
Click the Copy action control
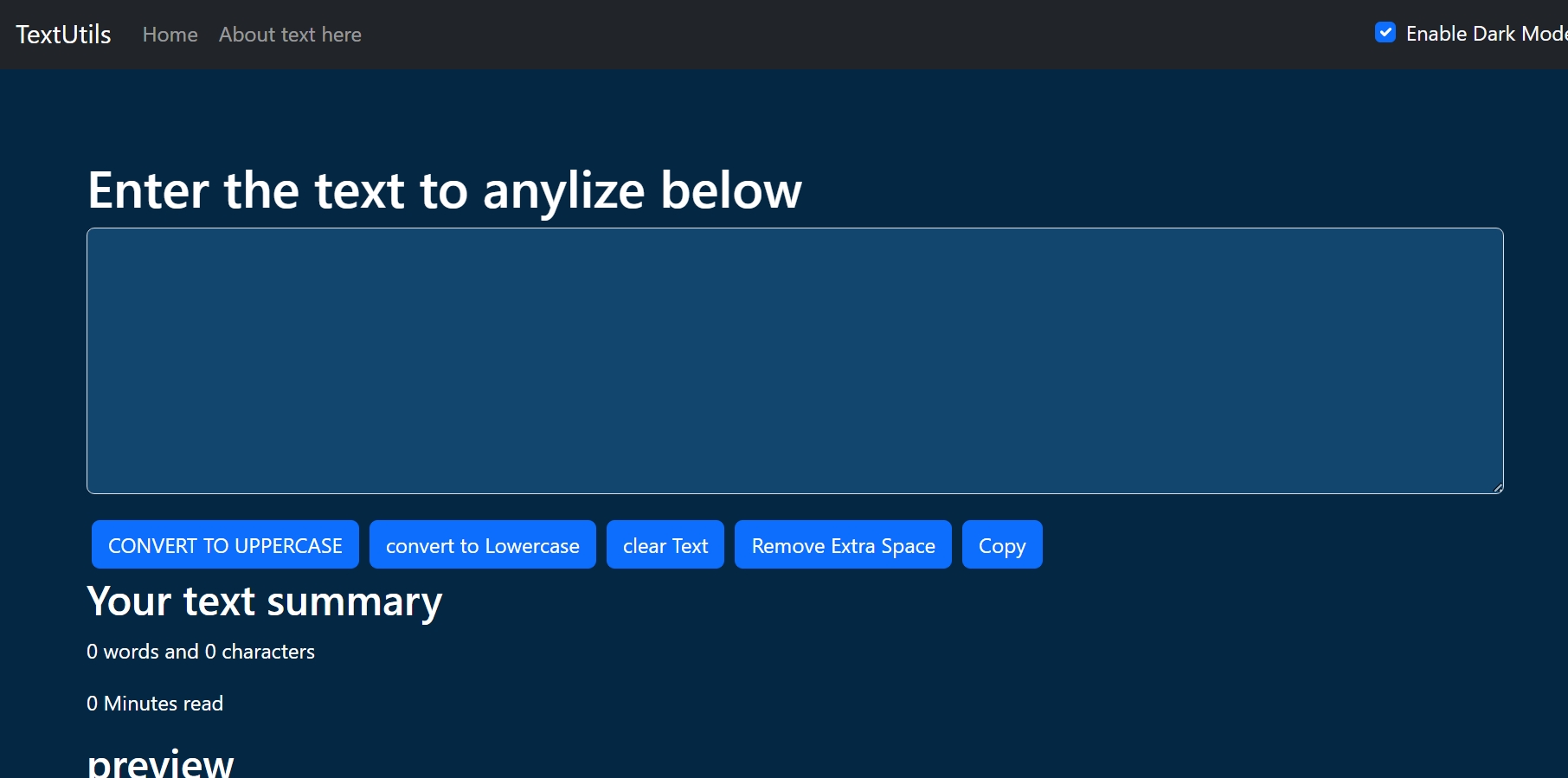point(1001,544)
